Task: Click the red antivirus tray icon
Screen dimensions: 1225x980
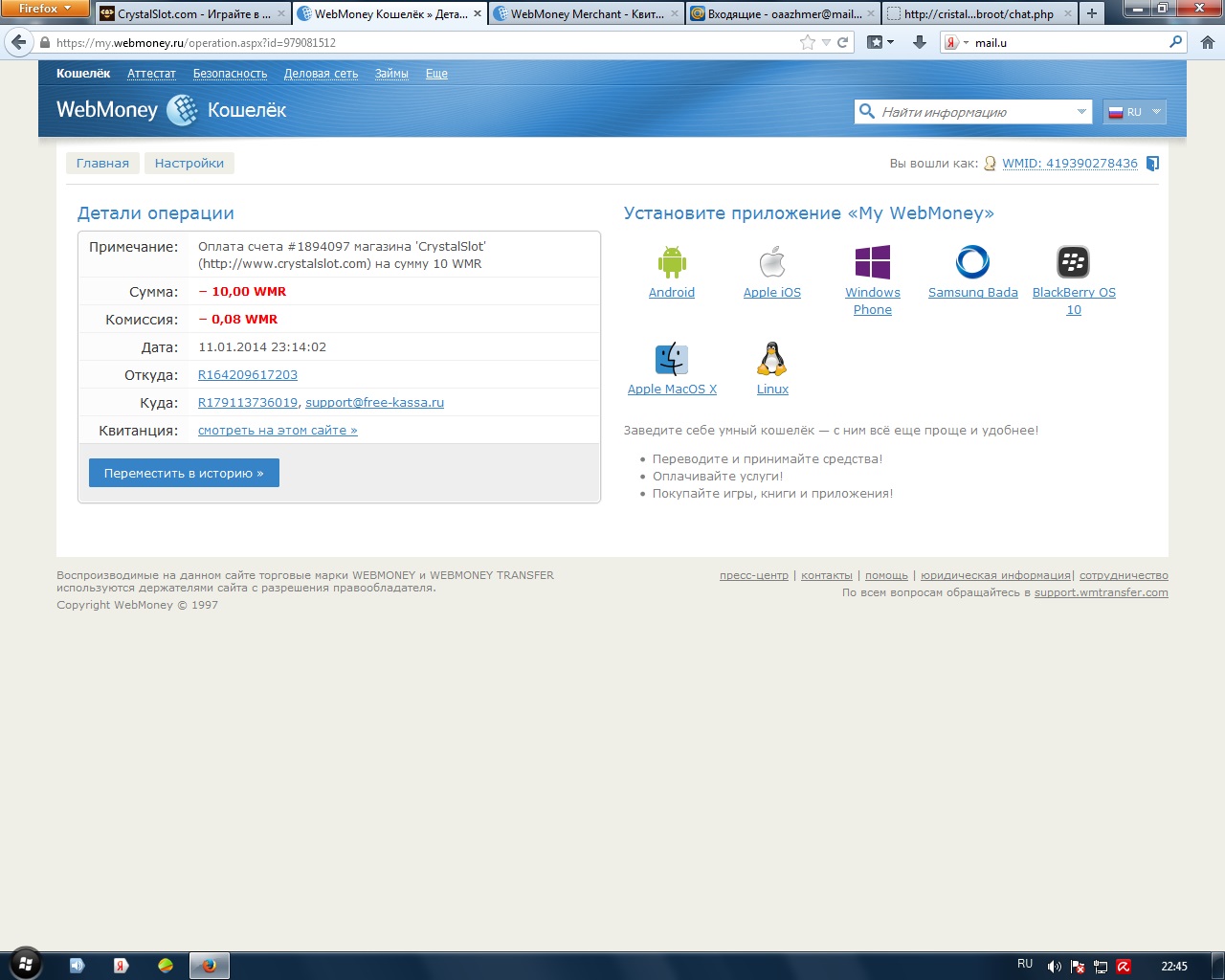Action: click(x=1124, y=967)
